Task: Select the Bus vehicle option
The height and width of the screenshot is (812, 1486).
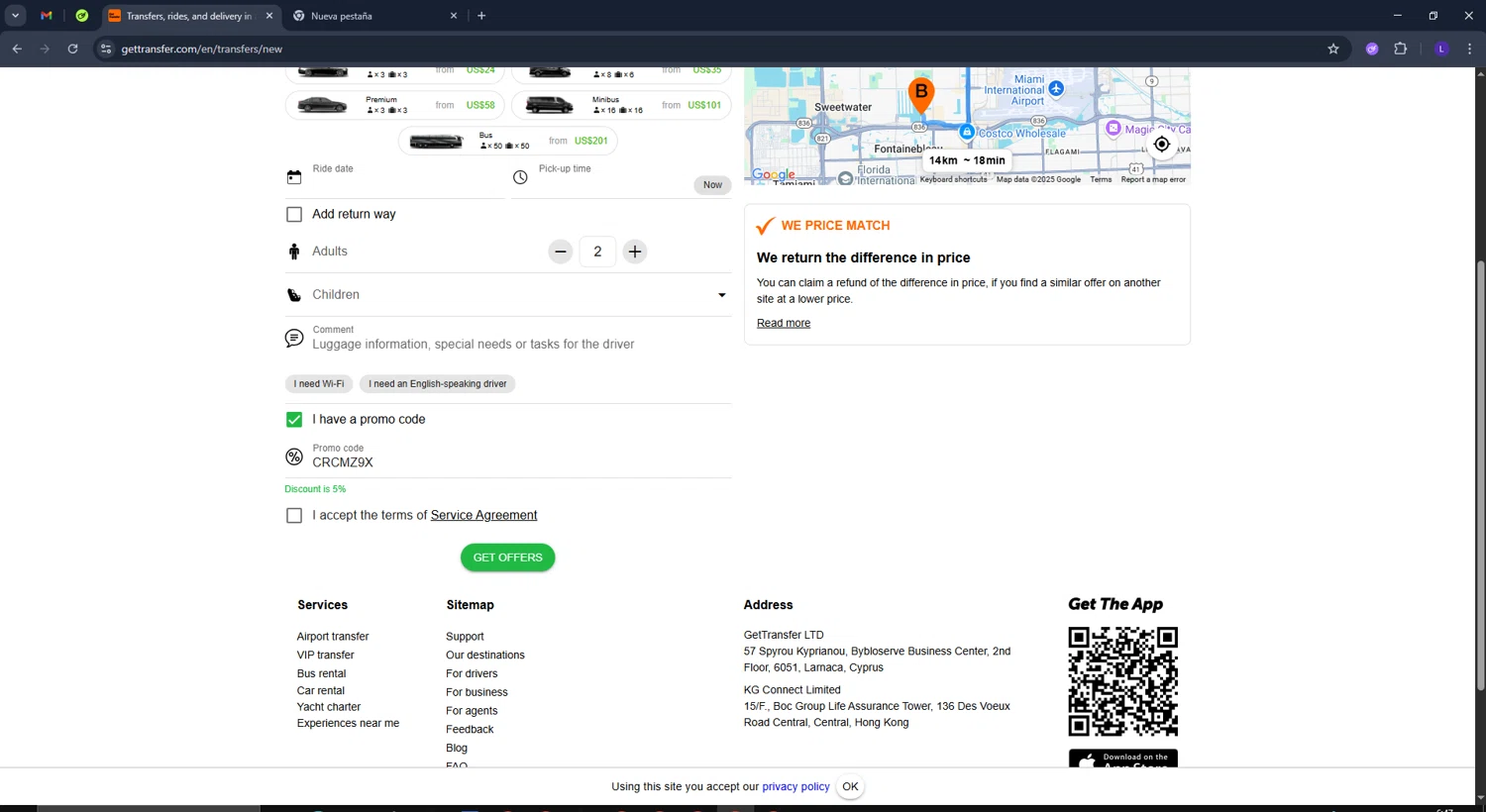Action: (x=507, y=141)
